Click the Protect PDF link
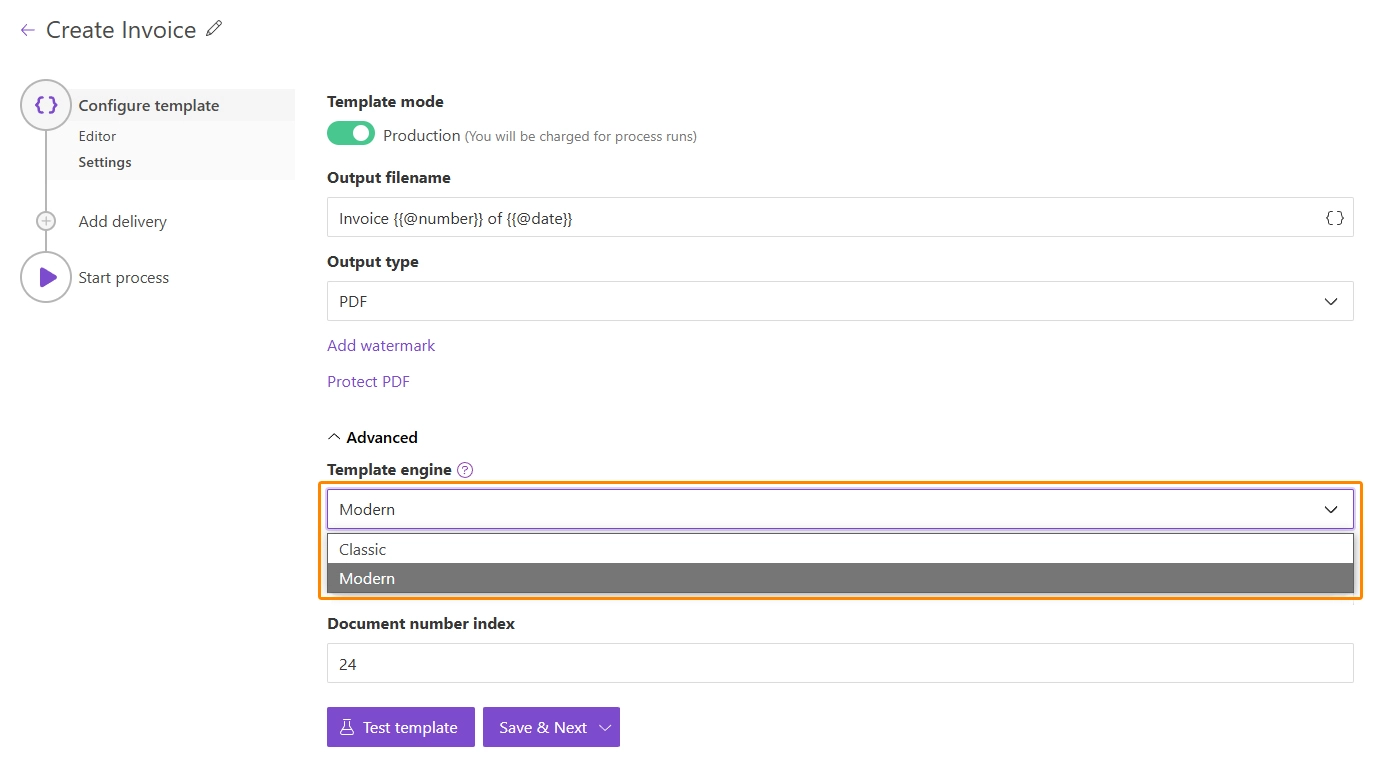 coord(368,381)
